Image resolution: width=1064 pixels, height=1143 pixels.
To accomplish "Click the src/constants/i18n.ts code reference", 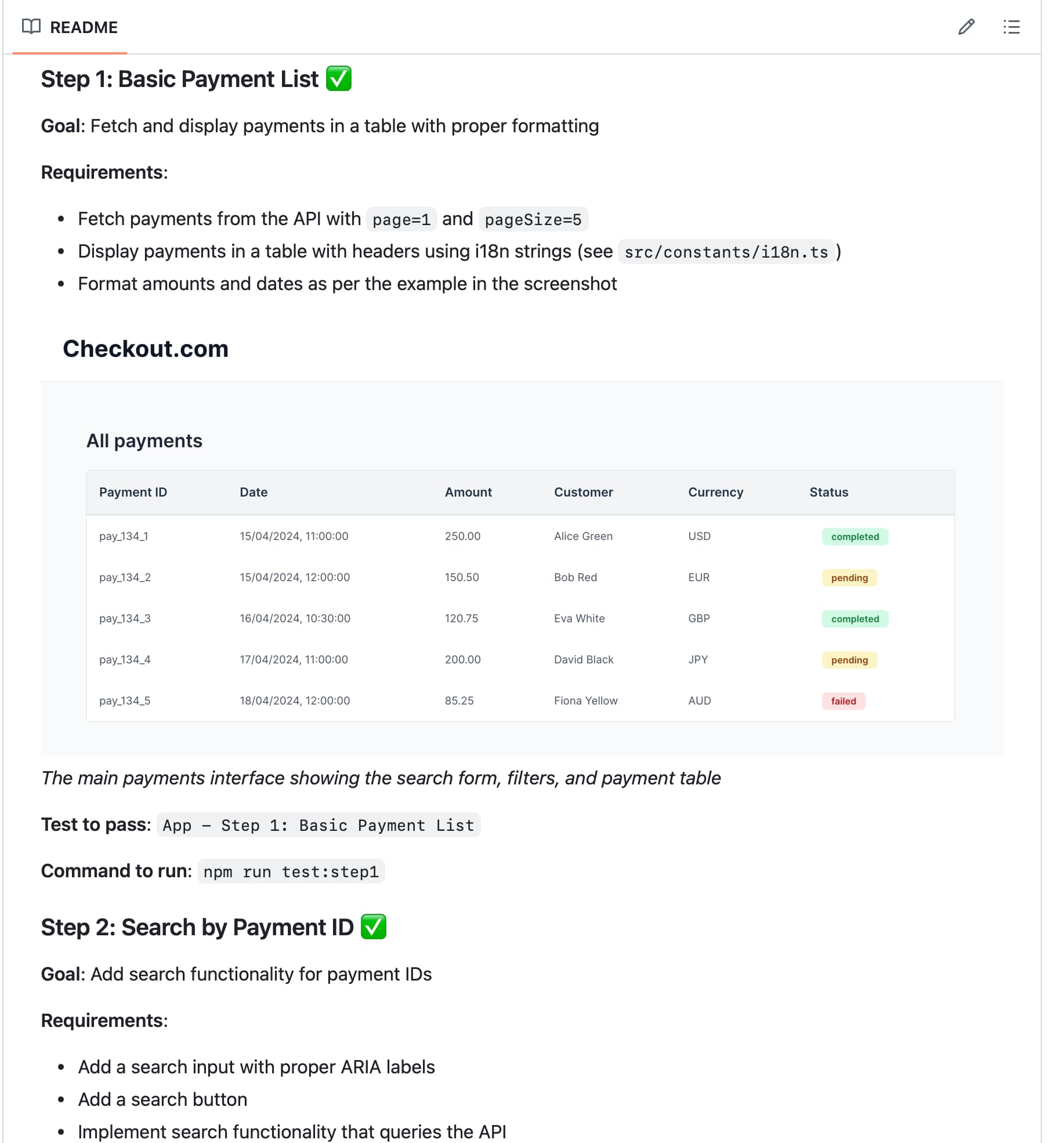I will pyautogui.click(x=726, y=252).
